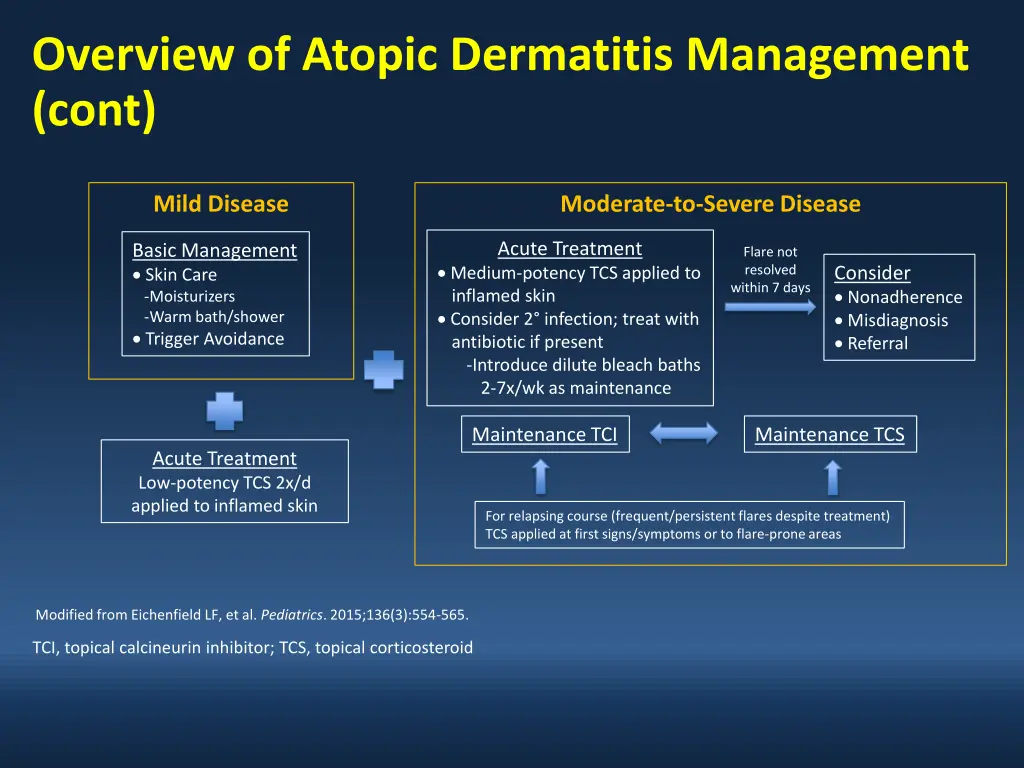Click the right arrow under 'Flare not resolved'

coord(770,306)
